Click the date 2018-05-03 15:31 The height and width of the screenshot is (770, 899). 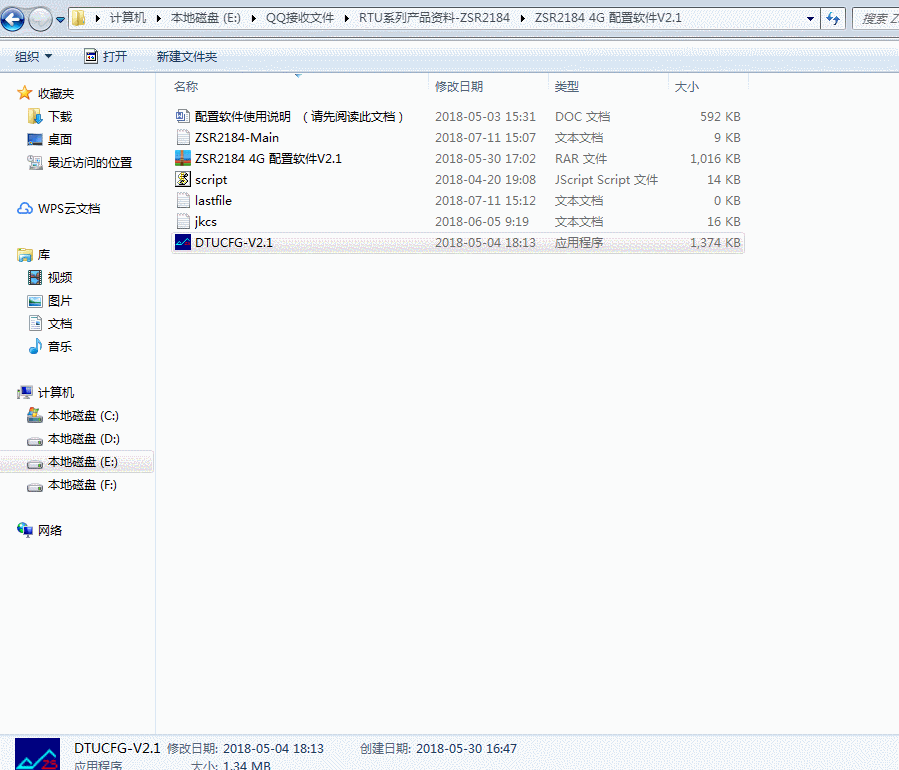tap(485, 116)
